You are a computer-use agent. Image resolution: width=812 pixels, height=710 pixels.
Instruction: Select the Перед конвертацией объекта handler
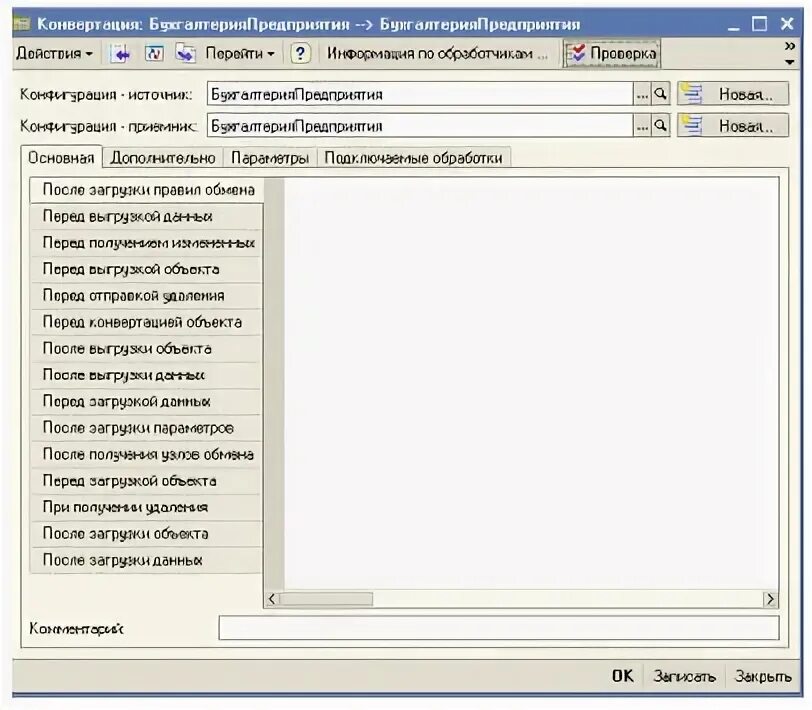pos(147,322)
